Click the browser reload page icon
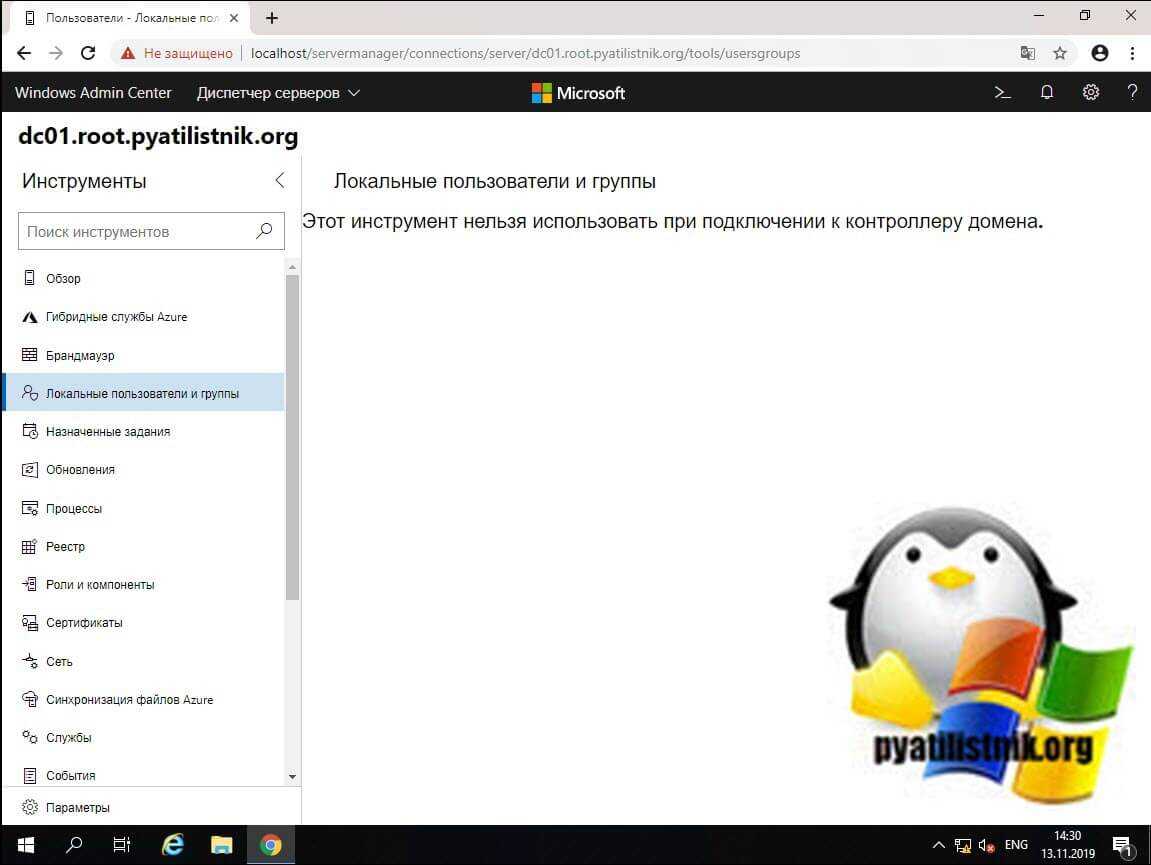Image resolution: width=1151 pixels, height=865 pixels. (88, 53)
